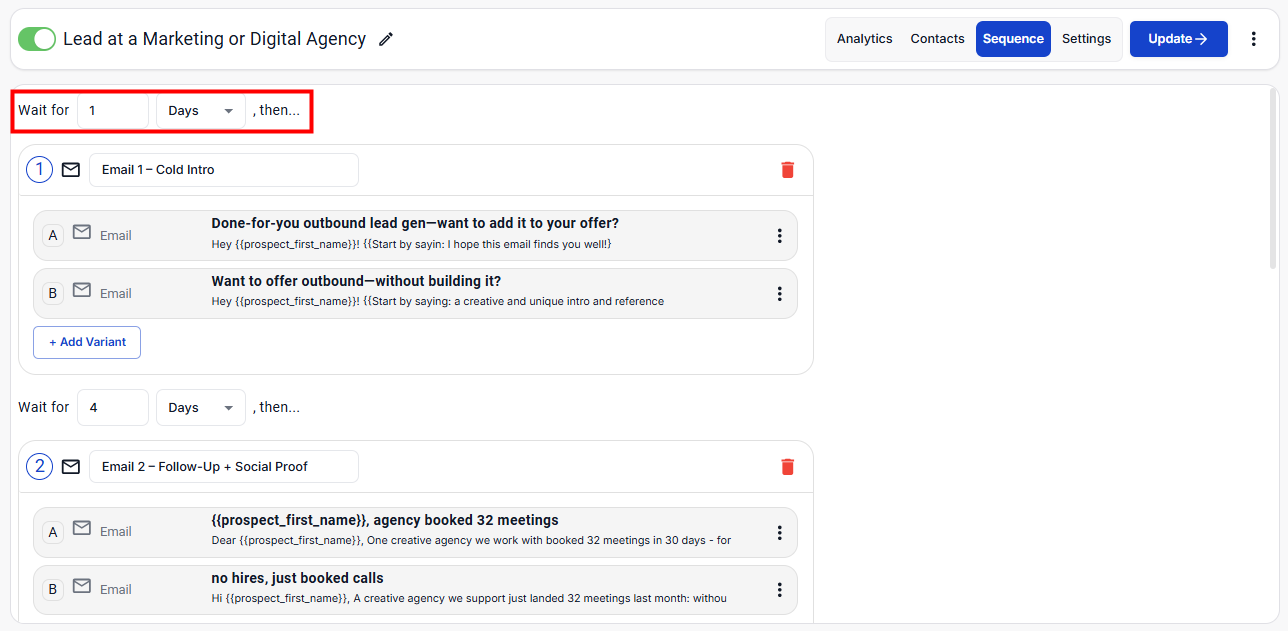
Task: Open the Settings tab
Action: click(1086, 39)
